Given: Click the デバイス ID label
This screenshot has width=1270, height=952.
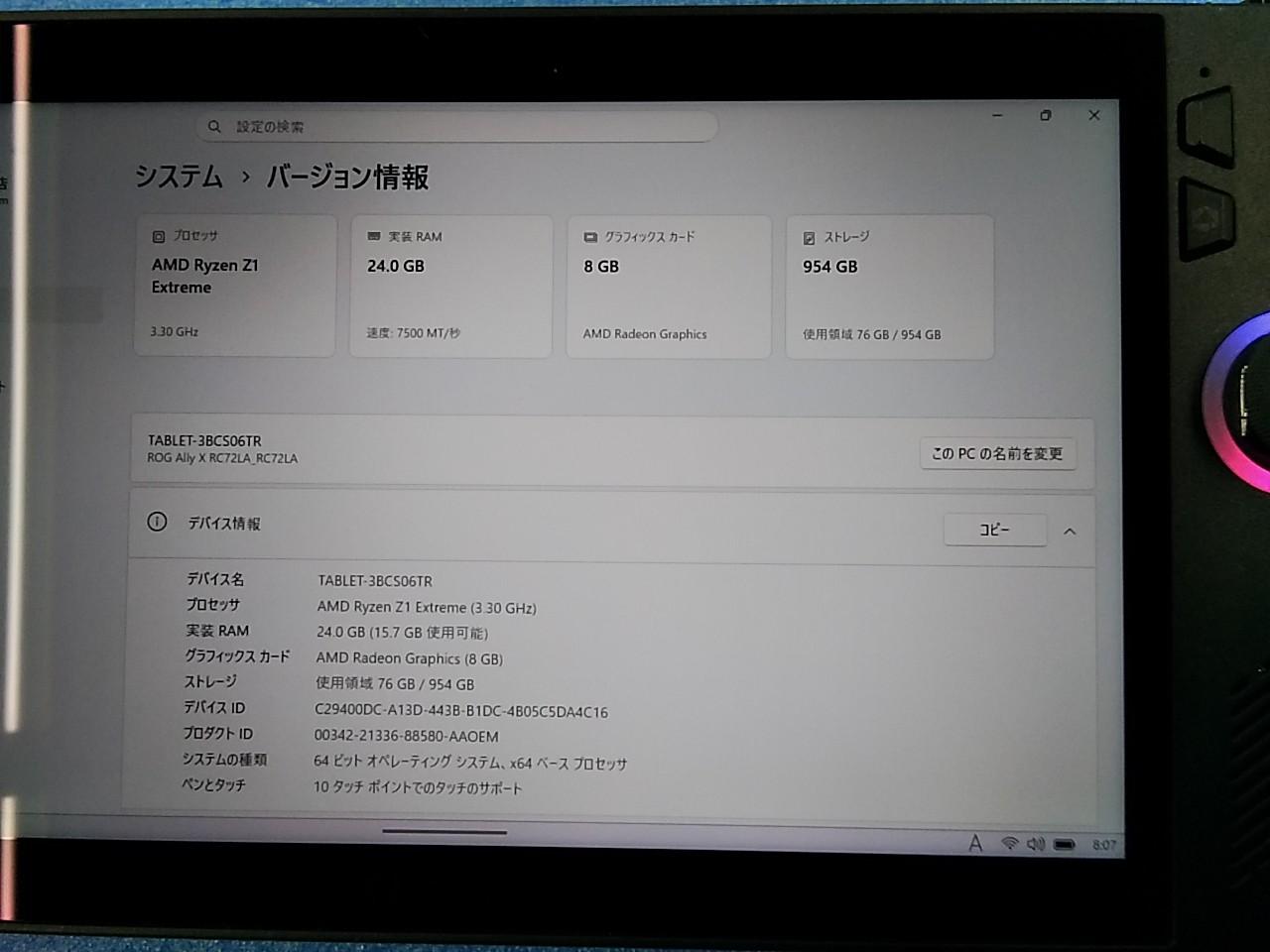Looking at the screenshot, I should pos(214,707).
